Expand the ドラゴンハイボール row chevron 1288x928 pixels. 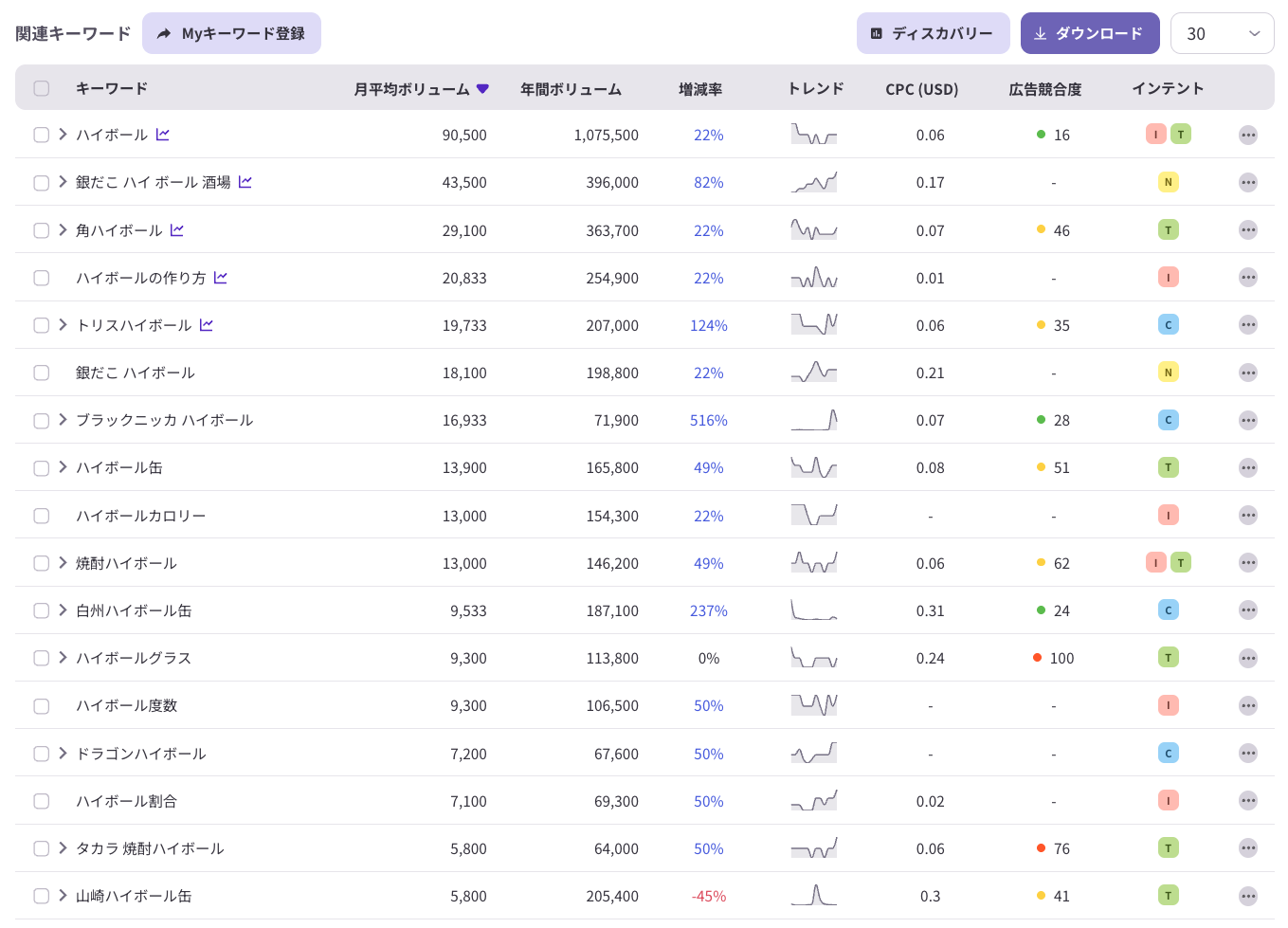click(63, 754)
